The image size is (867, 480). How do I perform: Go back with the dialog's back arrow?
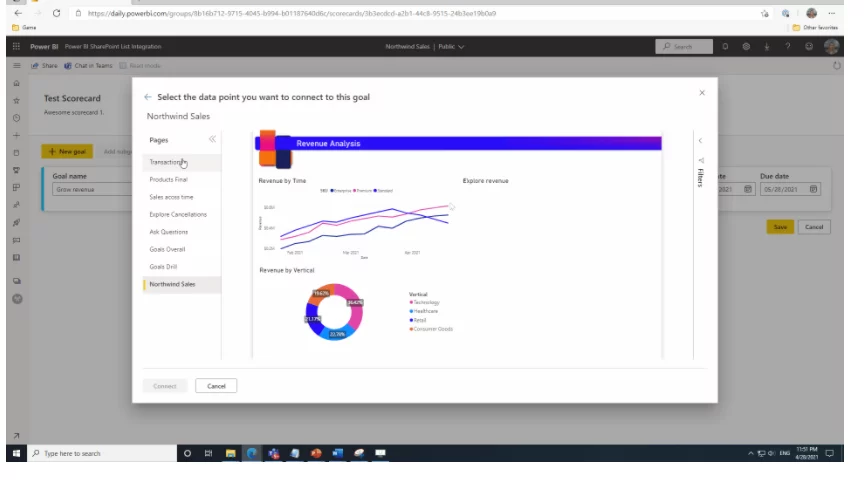(148, 97)
